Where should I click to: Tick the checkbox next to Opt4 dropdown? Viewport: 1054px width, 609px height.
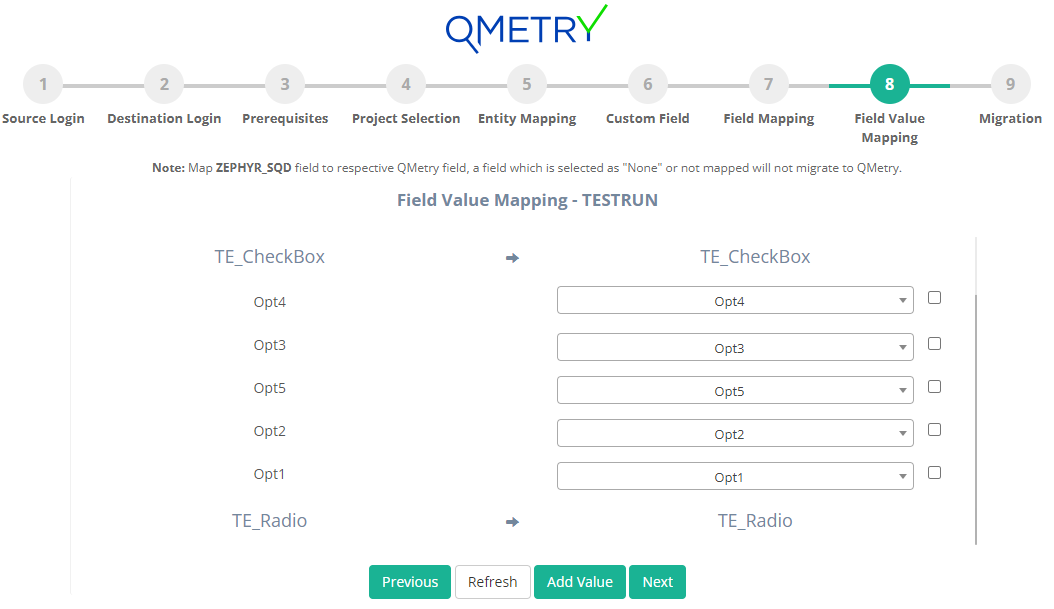[x=934, y=298]
